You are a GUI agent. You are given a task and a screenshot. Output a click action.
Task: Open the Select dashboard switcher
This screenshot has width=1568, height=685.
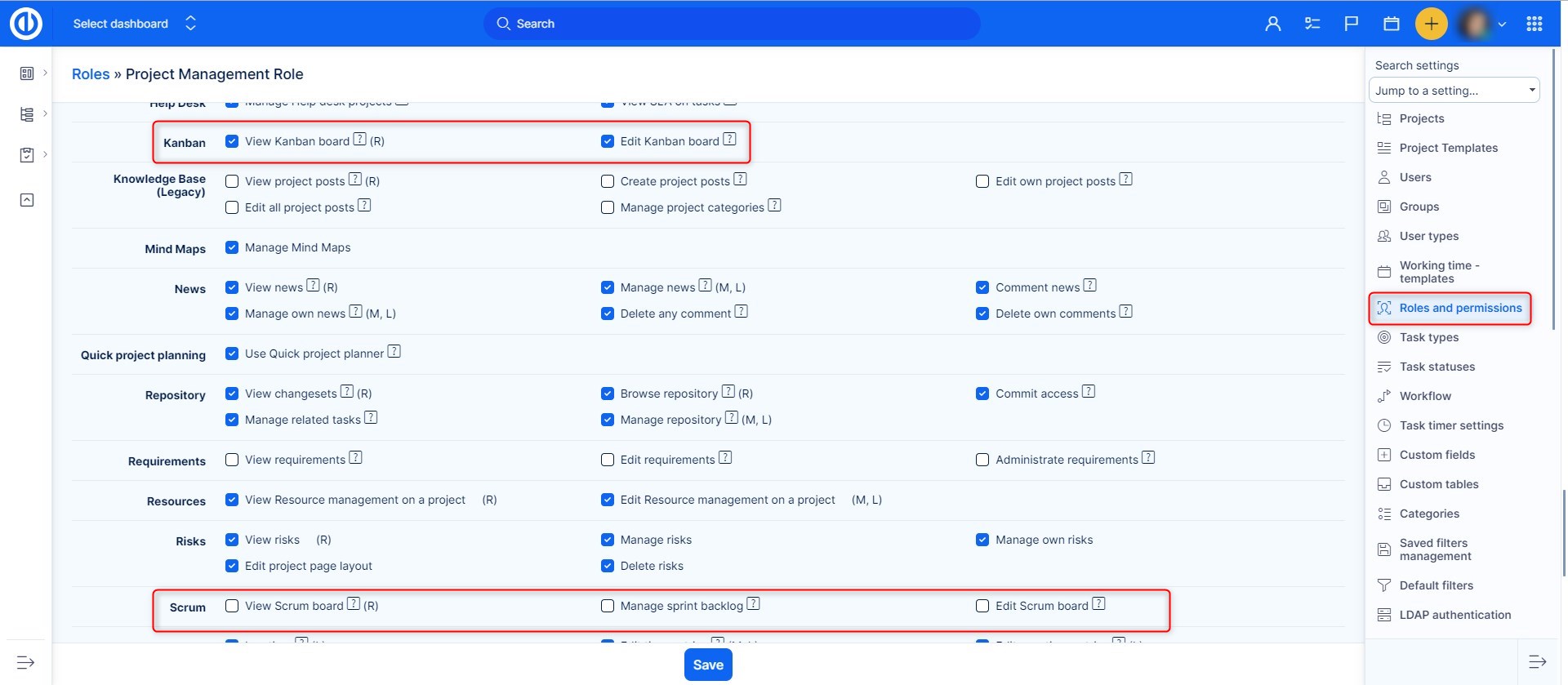tap(135, 24)
